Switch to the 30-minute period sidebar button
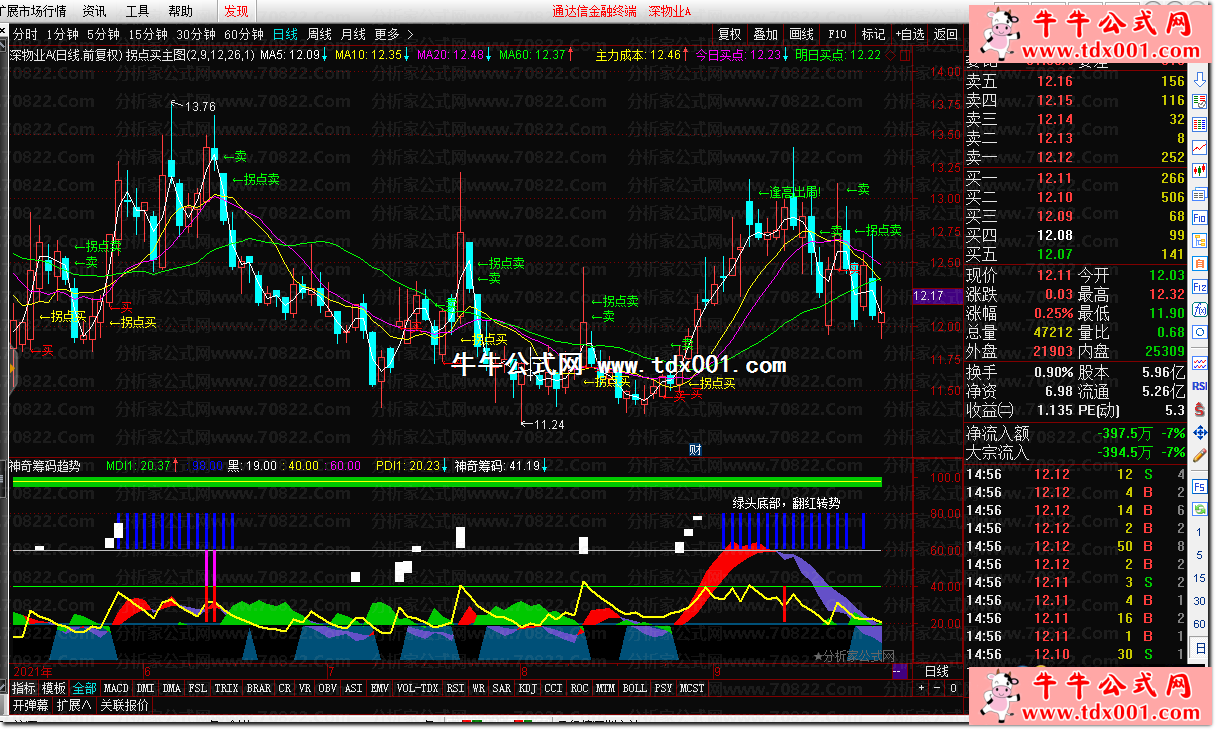1217x730 pixels. 1201,601
